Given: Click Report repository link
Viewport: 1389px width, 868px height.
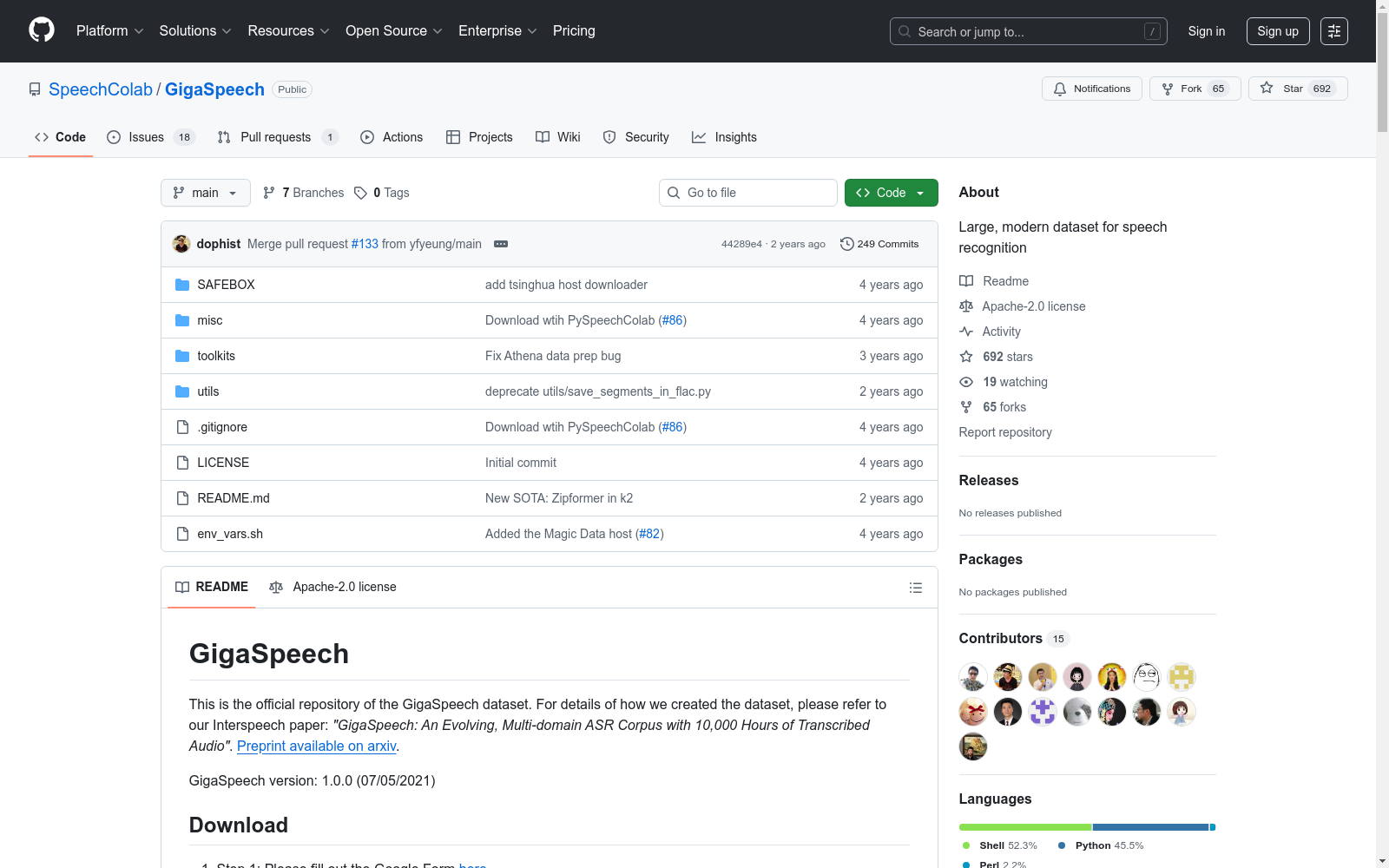Looking at the screenshot, I should [1005, 432].
